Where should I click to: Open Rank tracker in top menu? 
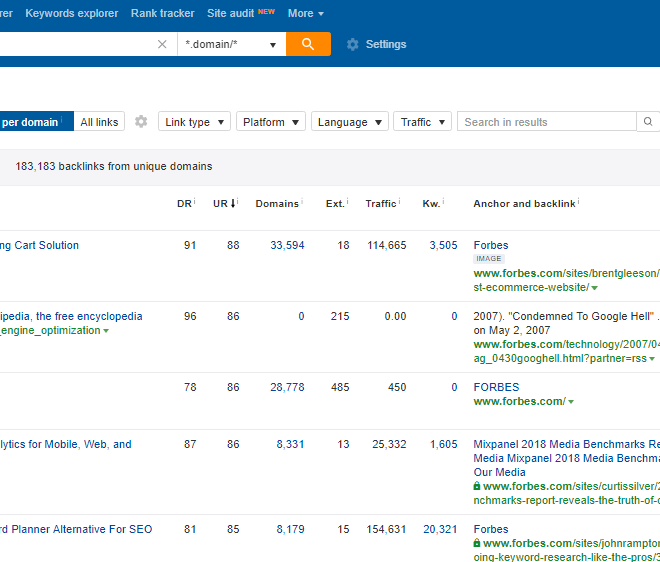pos(162,13)
